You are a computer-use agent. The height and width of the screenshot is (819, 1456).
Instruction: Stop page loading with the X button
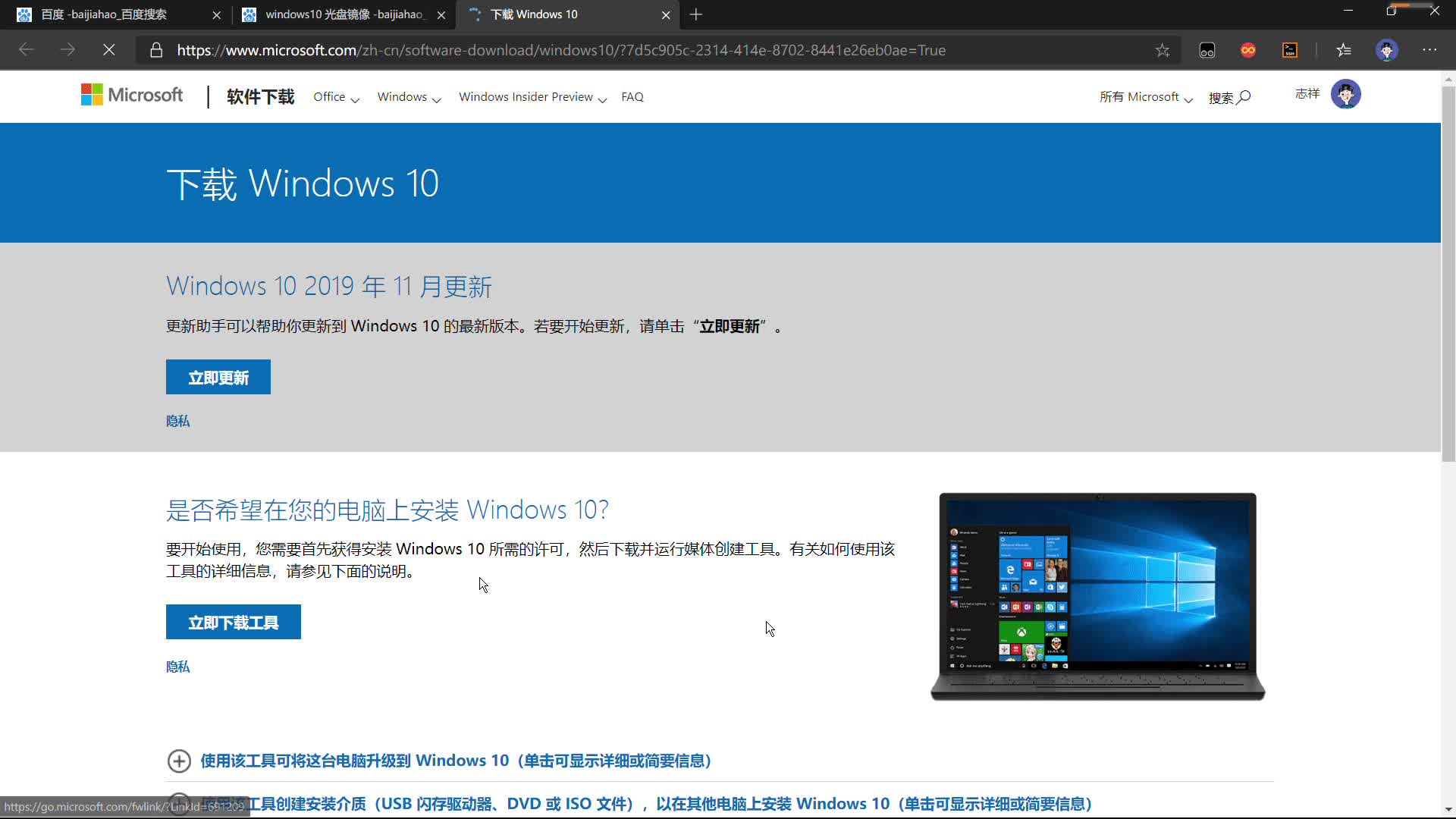[108, 50]
